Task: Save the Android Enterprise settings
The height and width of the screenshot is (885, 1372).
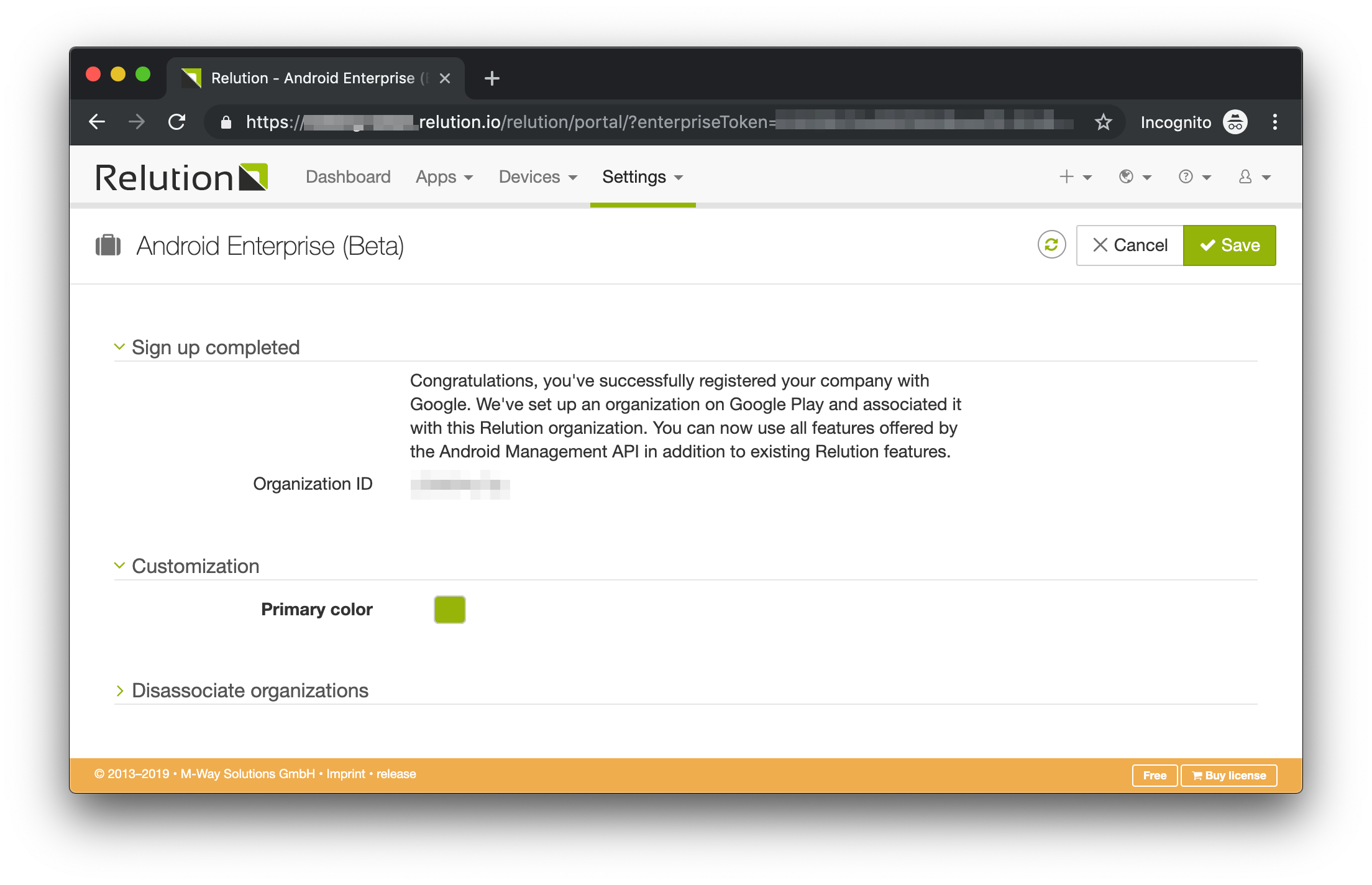Action: (1229, 245)
